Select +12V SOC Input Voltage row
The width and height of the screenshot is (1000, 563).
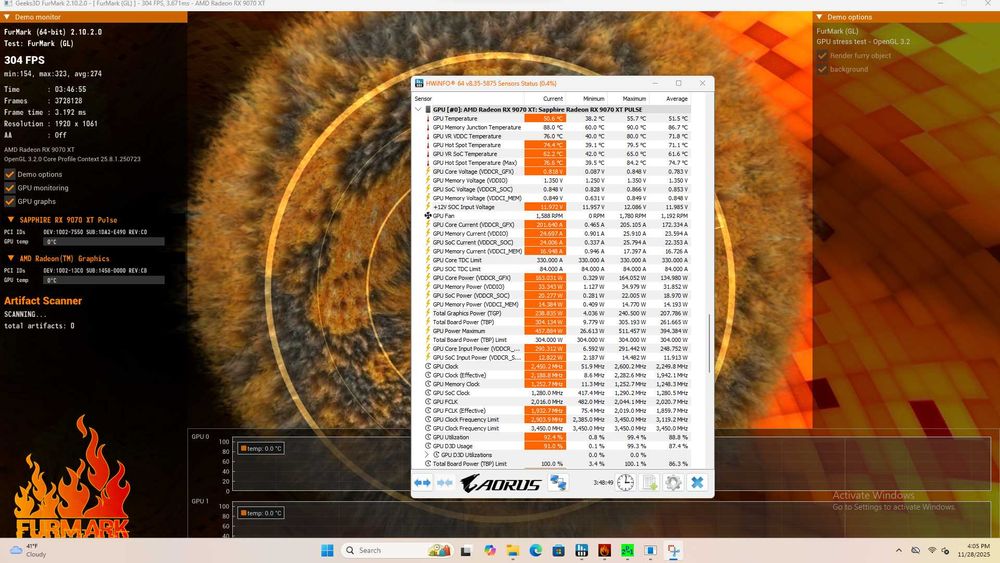coord(552,207)
